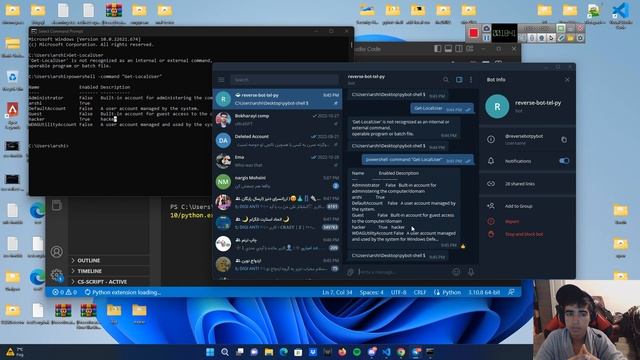The height and width of the screenshot is (360, 640).
Task: Toggle VS Code secondary sidebar layout icon
Action: [x=459, y=49]
